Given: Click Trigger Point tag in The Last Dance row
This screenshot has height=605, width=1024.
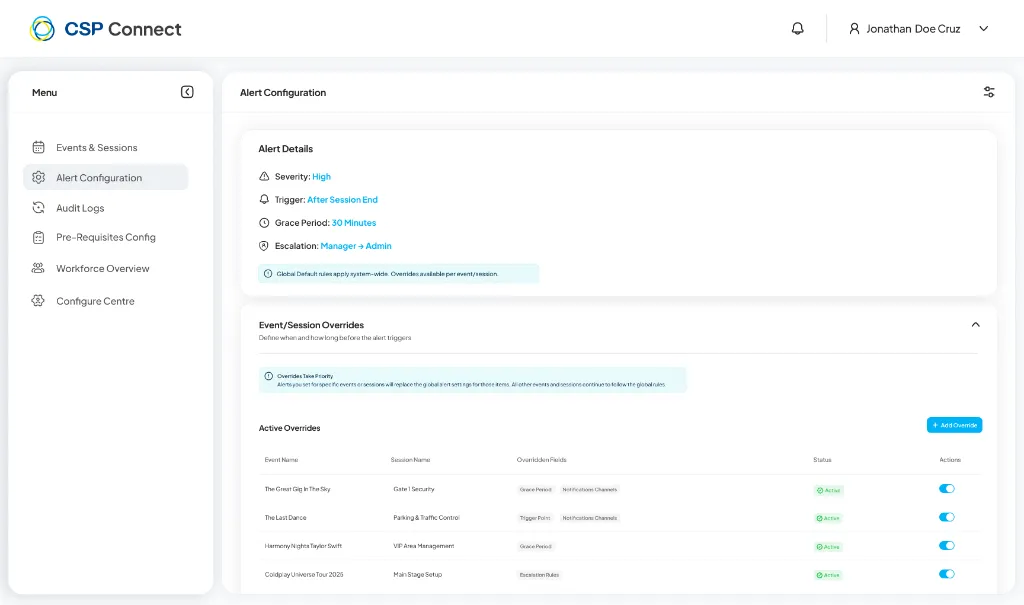Looking at the screenshot, I should 535,517.
